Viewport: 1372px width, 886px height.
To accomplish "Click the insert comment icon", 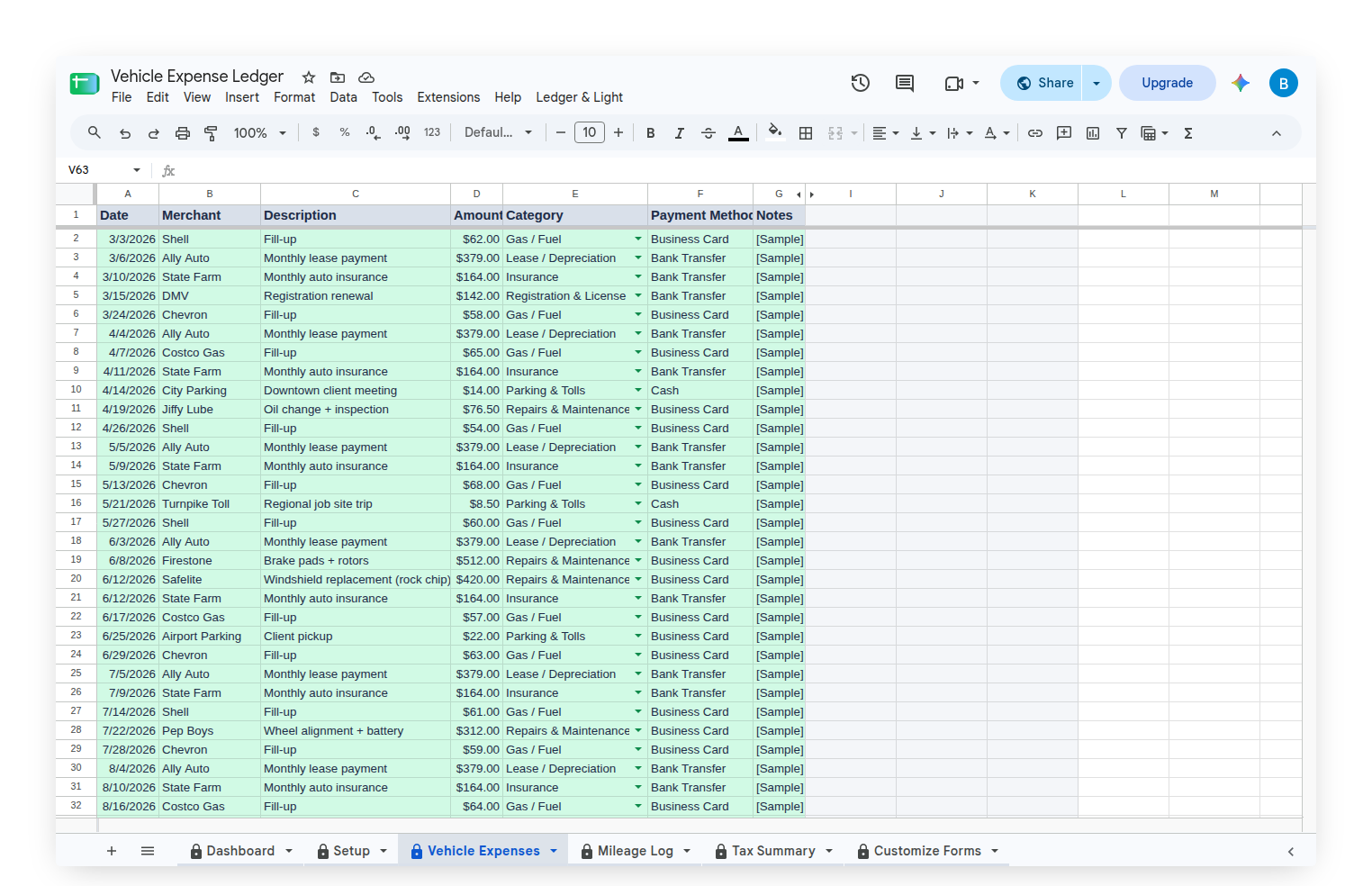I will pyautogui.click(x=1064, y=133).
